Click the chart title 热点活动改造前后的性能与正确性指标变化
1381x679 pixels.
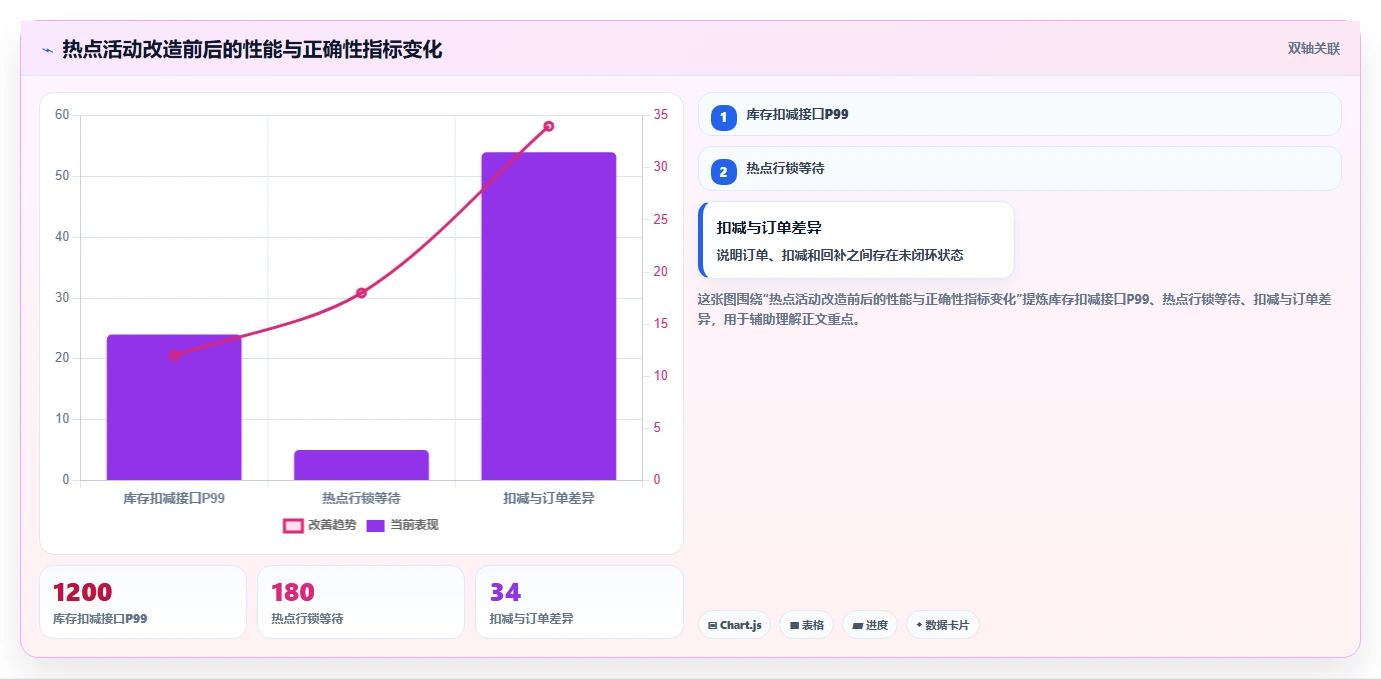(252, 49)
